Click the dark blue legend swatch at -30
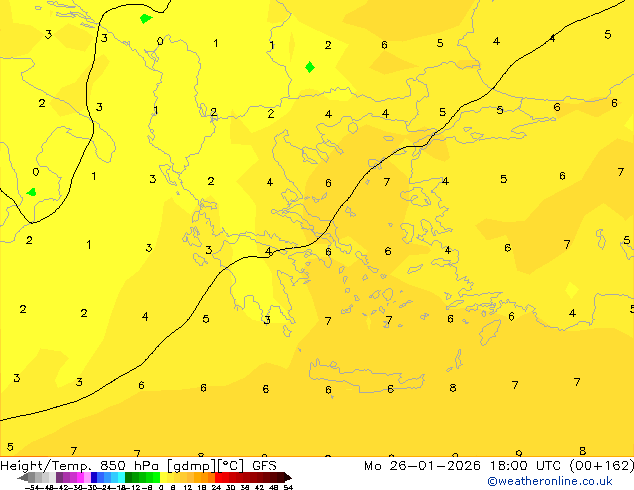Image resolution: width=634 pixels, height=490 pixels. click(94, 477)
